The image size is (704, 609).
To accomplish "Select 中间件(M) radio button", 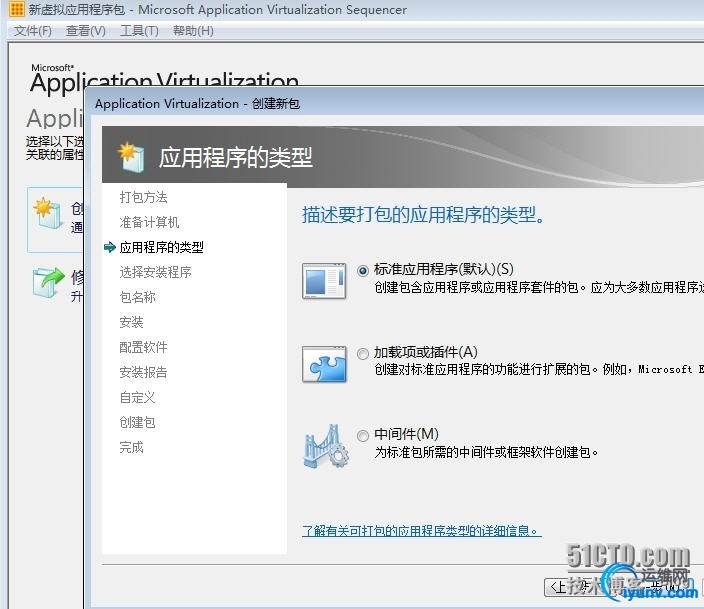I will (x=363, y=436).
